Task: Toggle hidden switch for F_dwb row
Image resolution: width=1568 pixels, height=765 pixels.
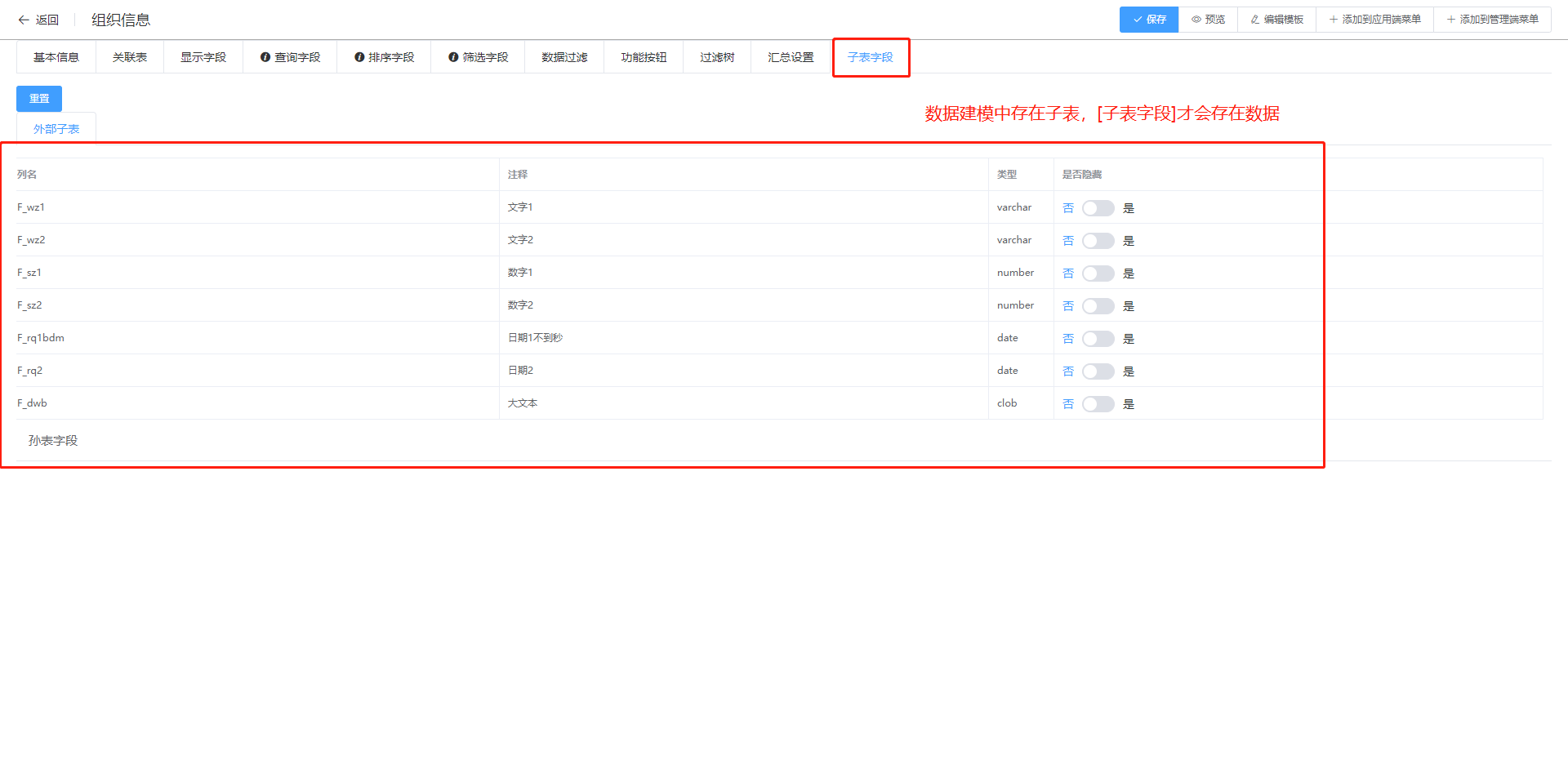Action: click(x=1098, y=404)
